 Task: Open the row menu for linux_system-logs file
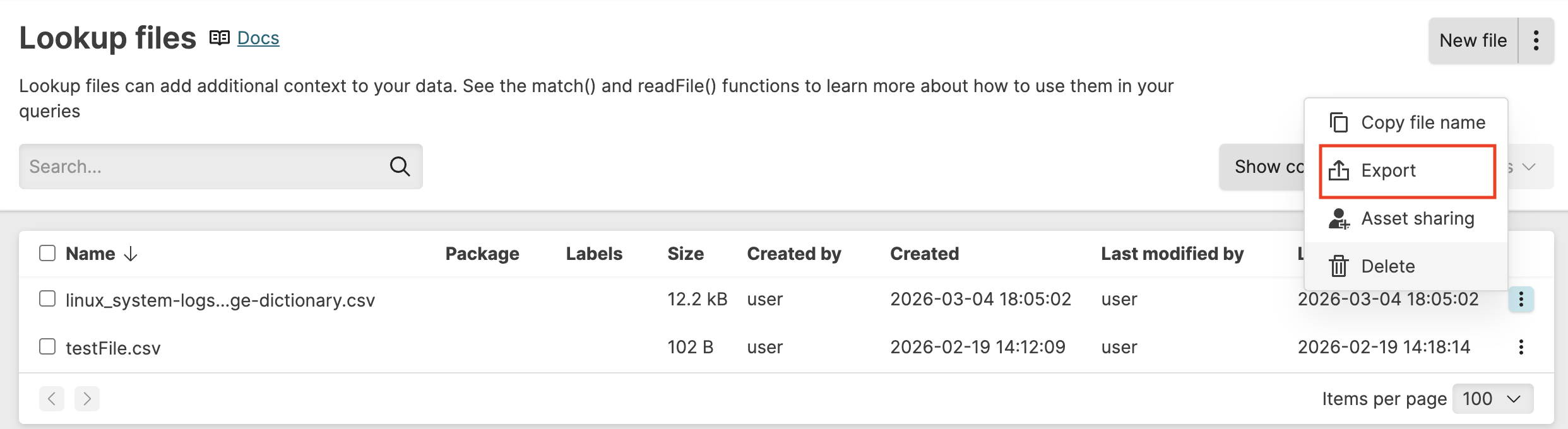tap(1521, 299)
